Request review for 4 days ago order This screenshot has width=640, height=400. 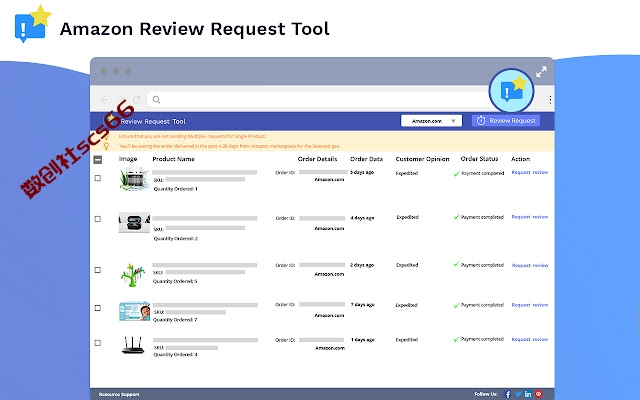click(530, 217)
